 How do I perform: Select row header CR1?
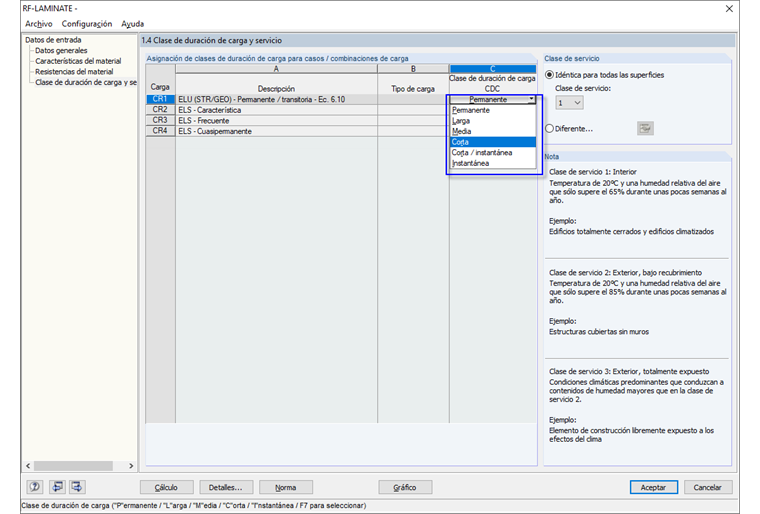pyautogui.click(x=160, y=99)
